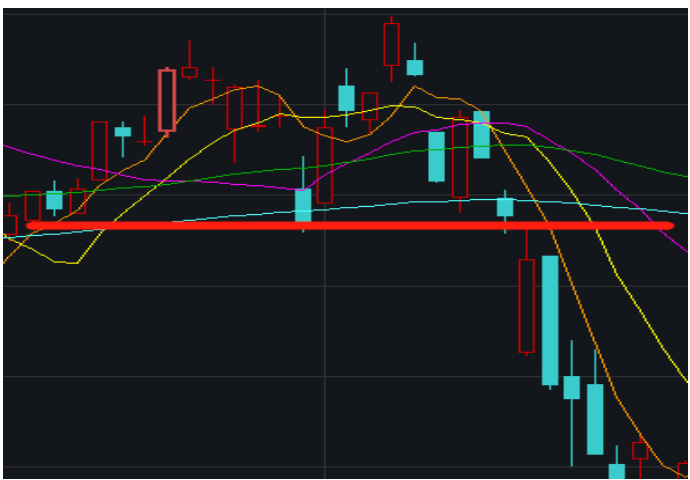The width and height of the screenshot is (690, 480).
Task: Click the right end of the red support line
Action: (x=668, y=226)
